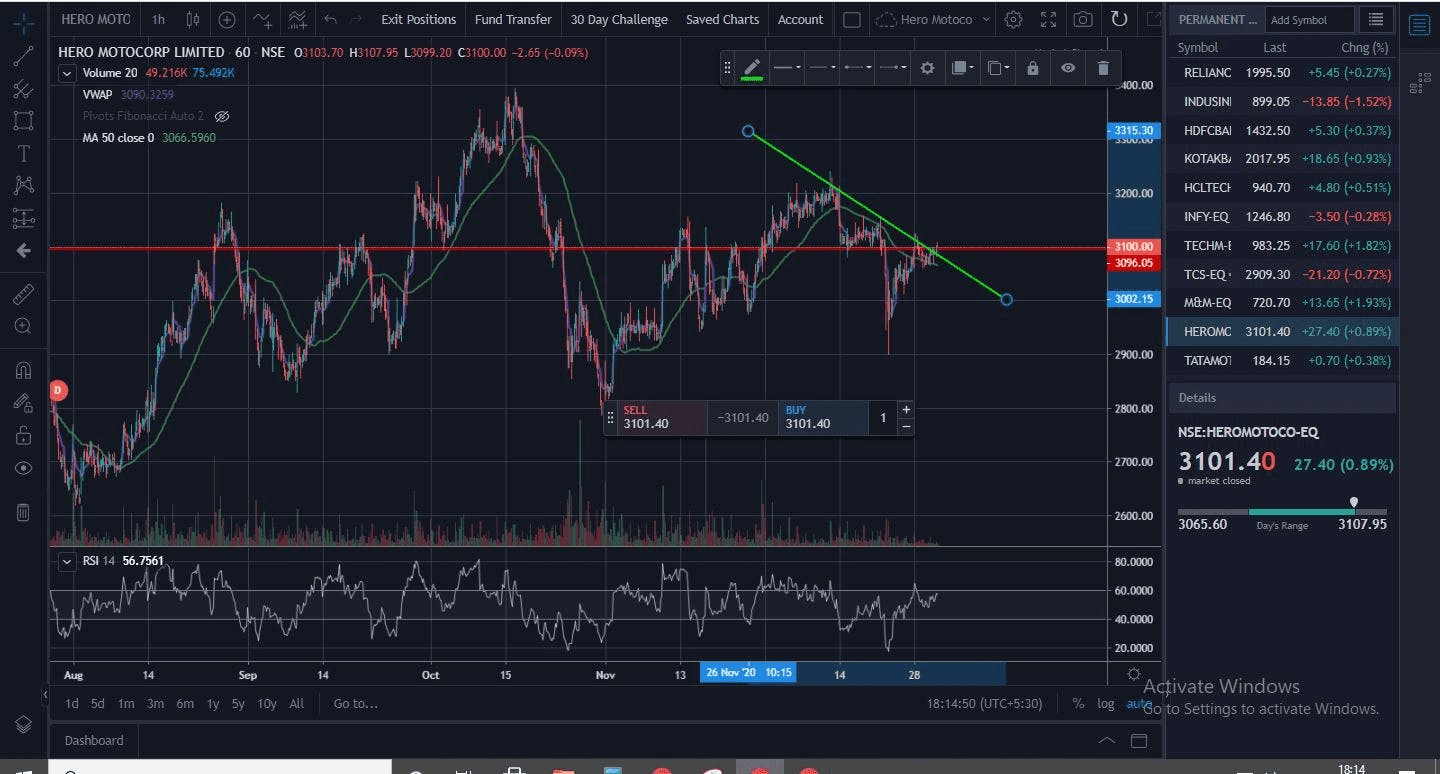The height and width of the screenshot is (774, 1440).
Task: Open line thickness dropdown in drawing toolbar
Action: (x=786, y=68)
